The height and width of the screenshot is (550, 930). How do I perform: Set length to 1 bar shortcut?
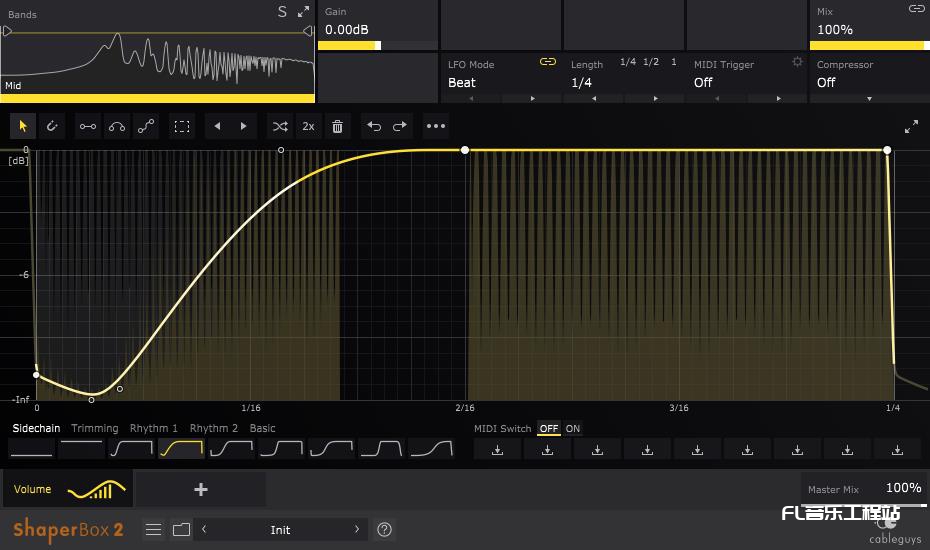[x=674, y=62]
